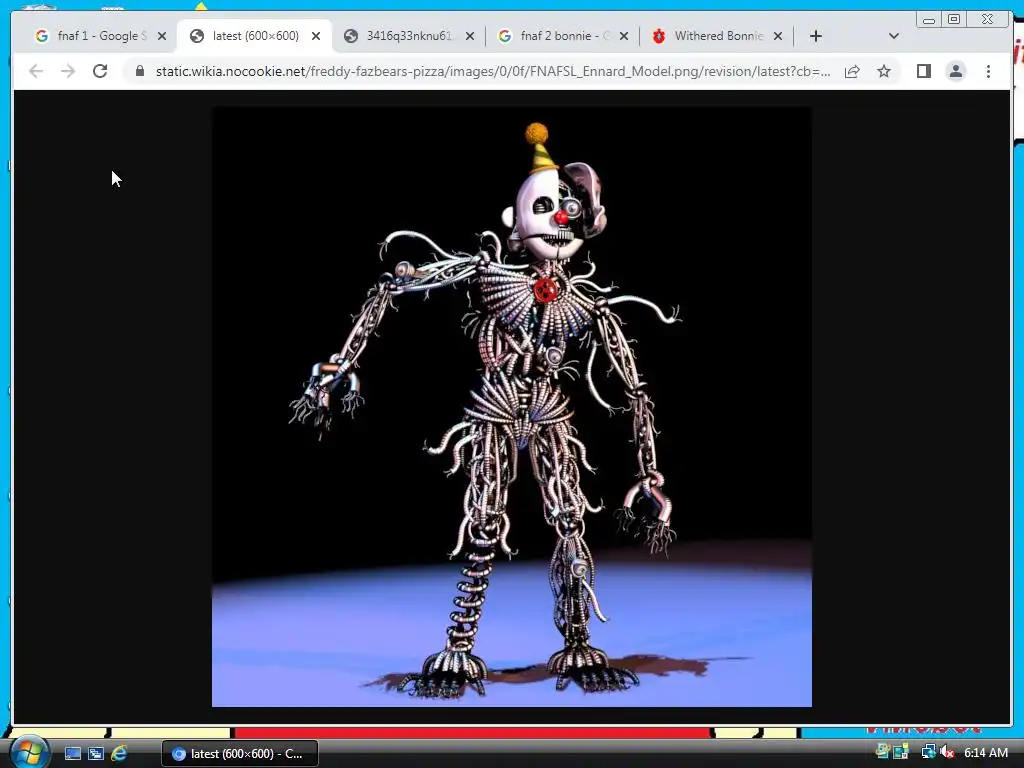
Task: Click the network tray icon
Action: point(928,752)
